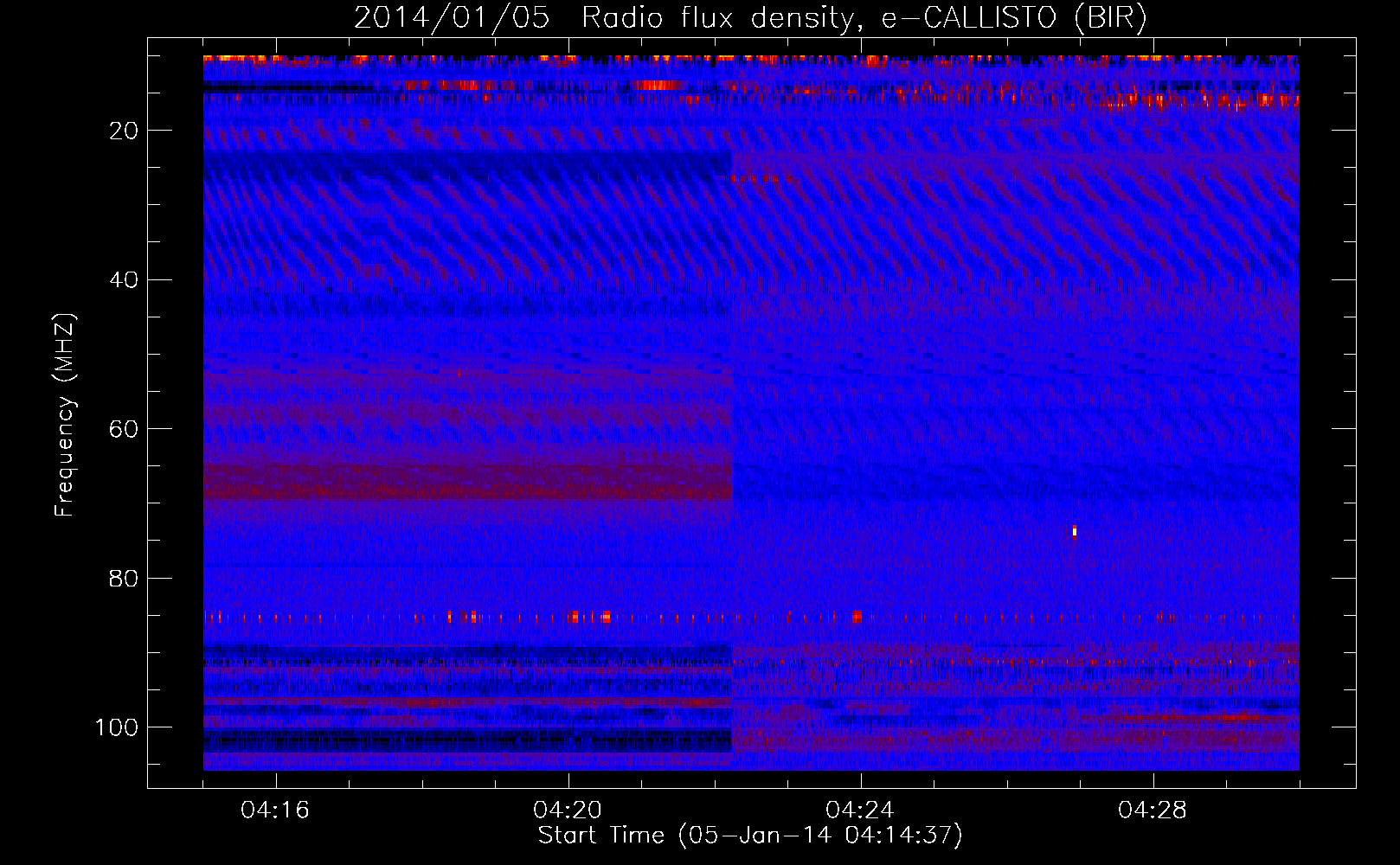Click the frequency tick label "60"
The width and height of the screenshot is (1400, 865).
tap(124, 429)
